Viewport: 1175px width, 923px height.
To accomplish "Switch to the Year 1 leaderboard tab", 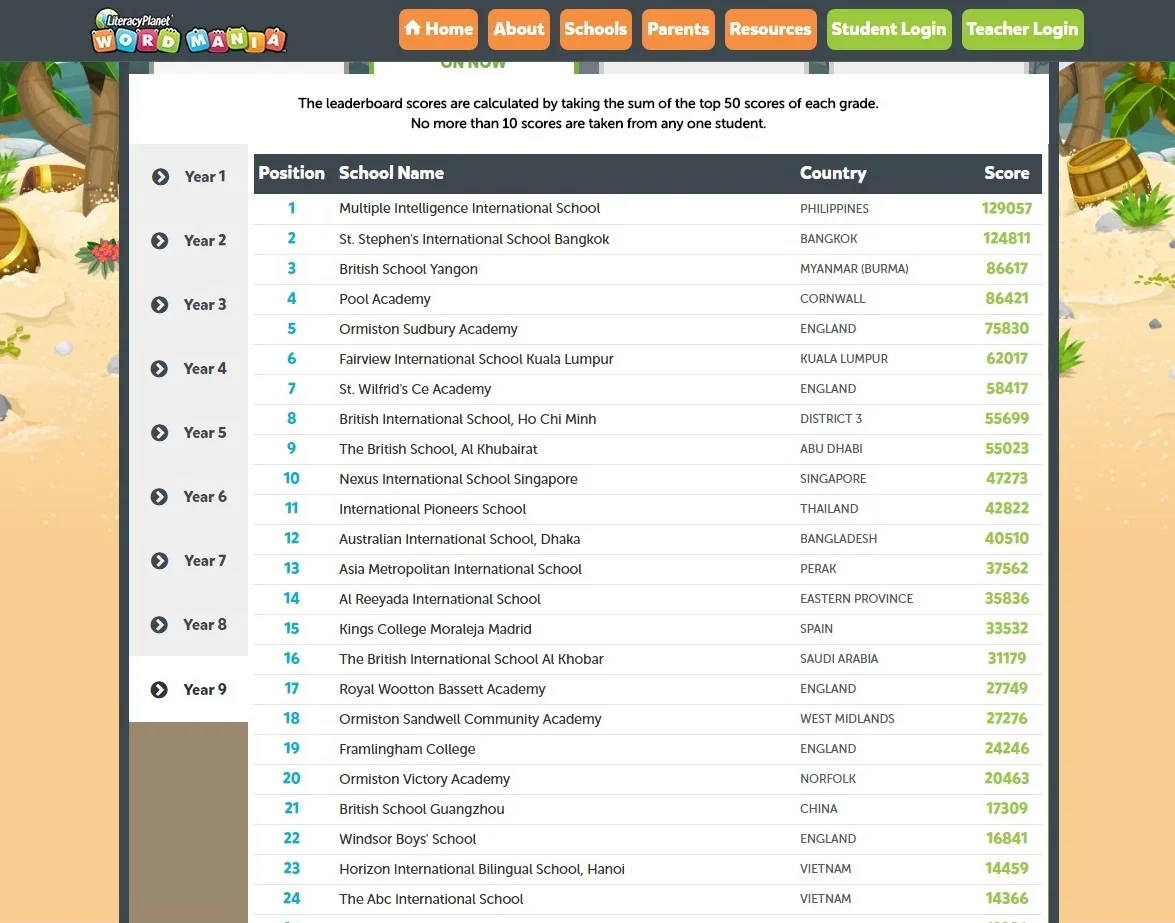I will point(189,177).
